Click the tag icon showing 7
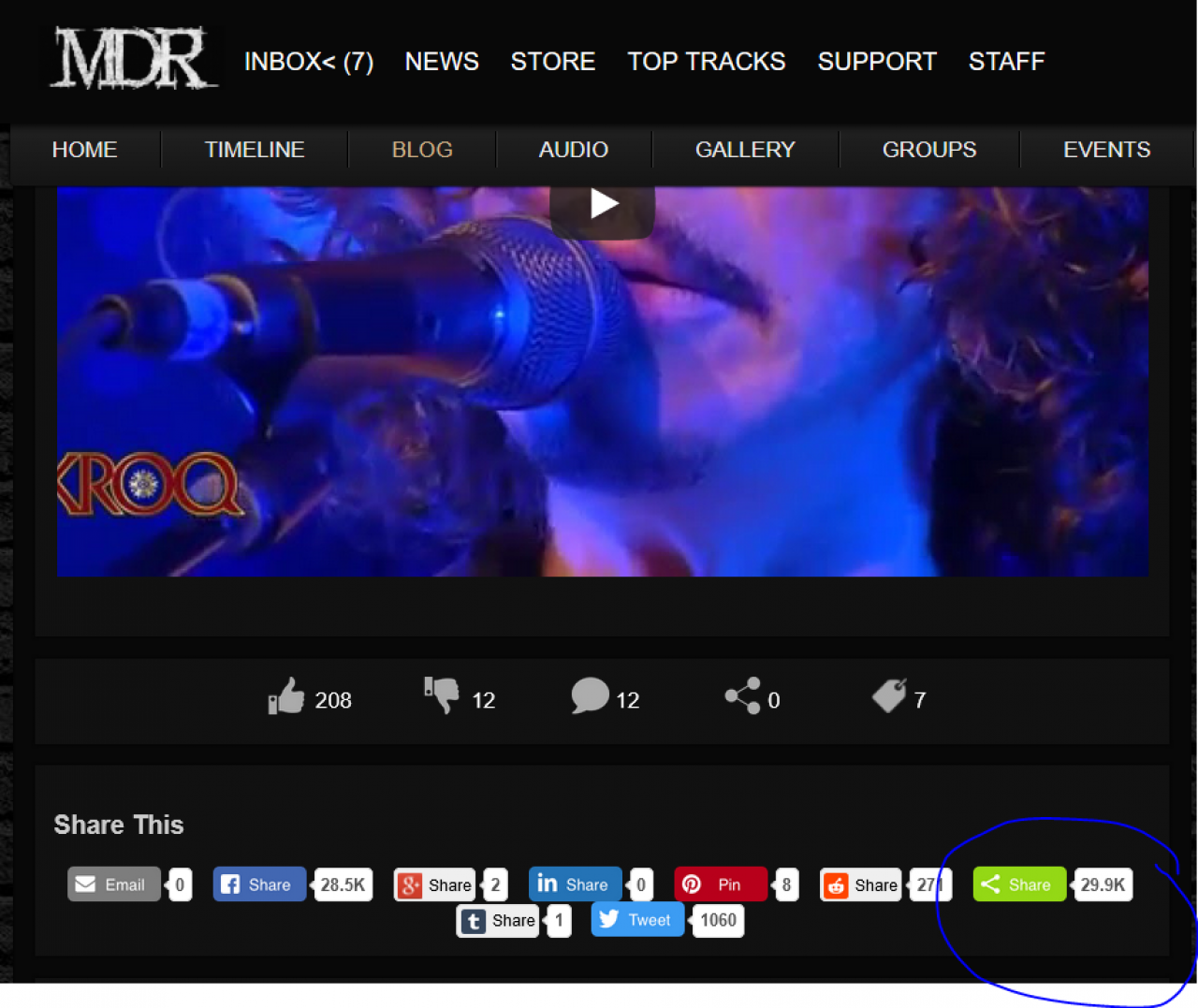Viewport: 1198px width, 1008px height. click(x=889, y=696)
